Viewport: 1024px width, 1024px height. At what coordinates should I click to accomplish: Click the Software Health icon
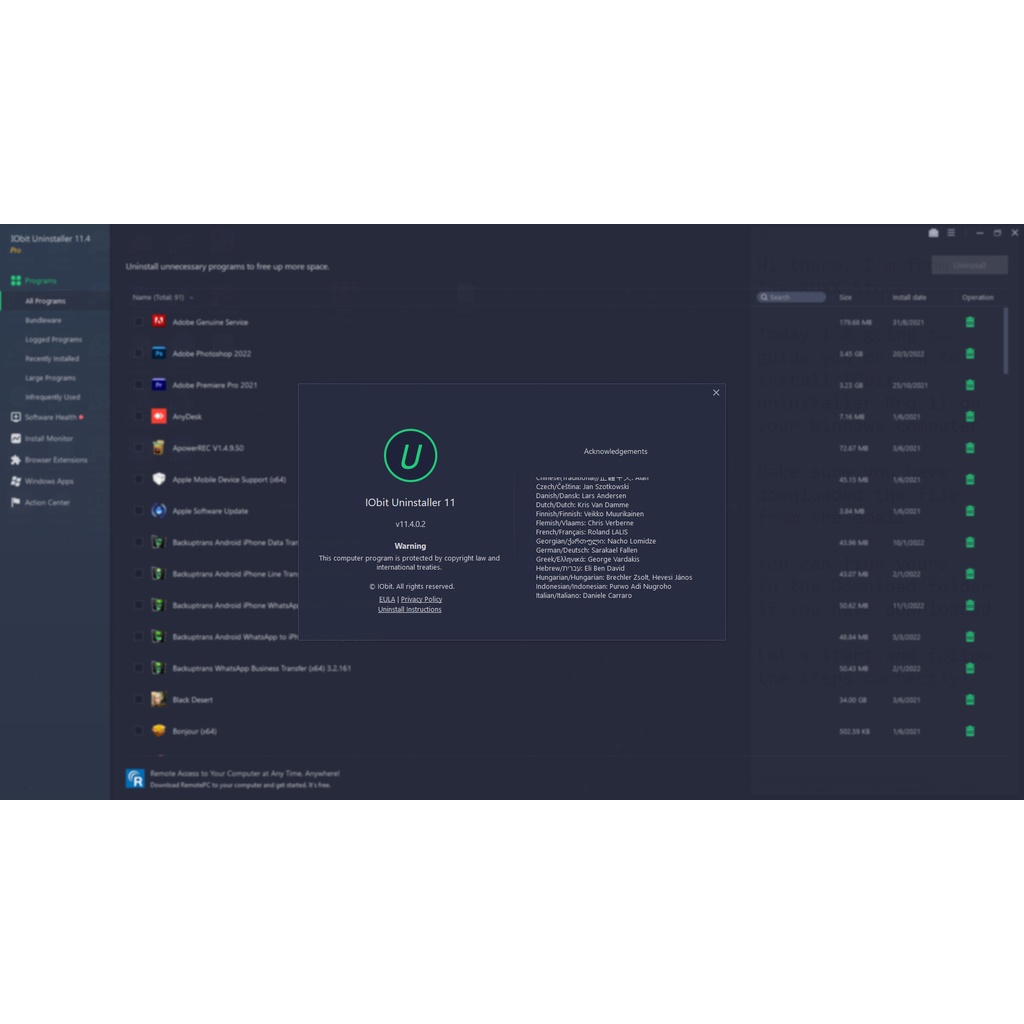point(16,417)
